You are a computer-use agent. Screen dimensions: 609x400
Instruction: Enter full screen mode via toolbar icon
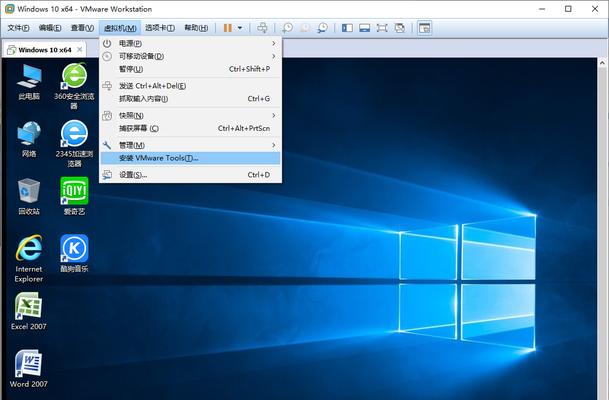pos(382,28)
